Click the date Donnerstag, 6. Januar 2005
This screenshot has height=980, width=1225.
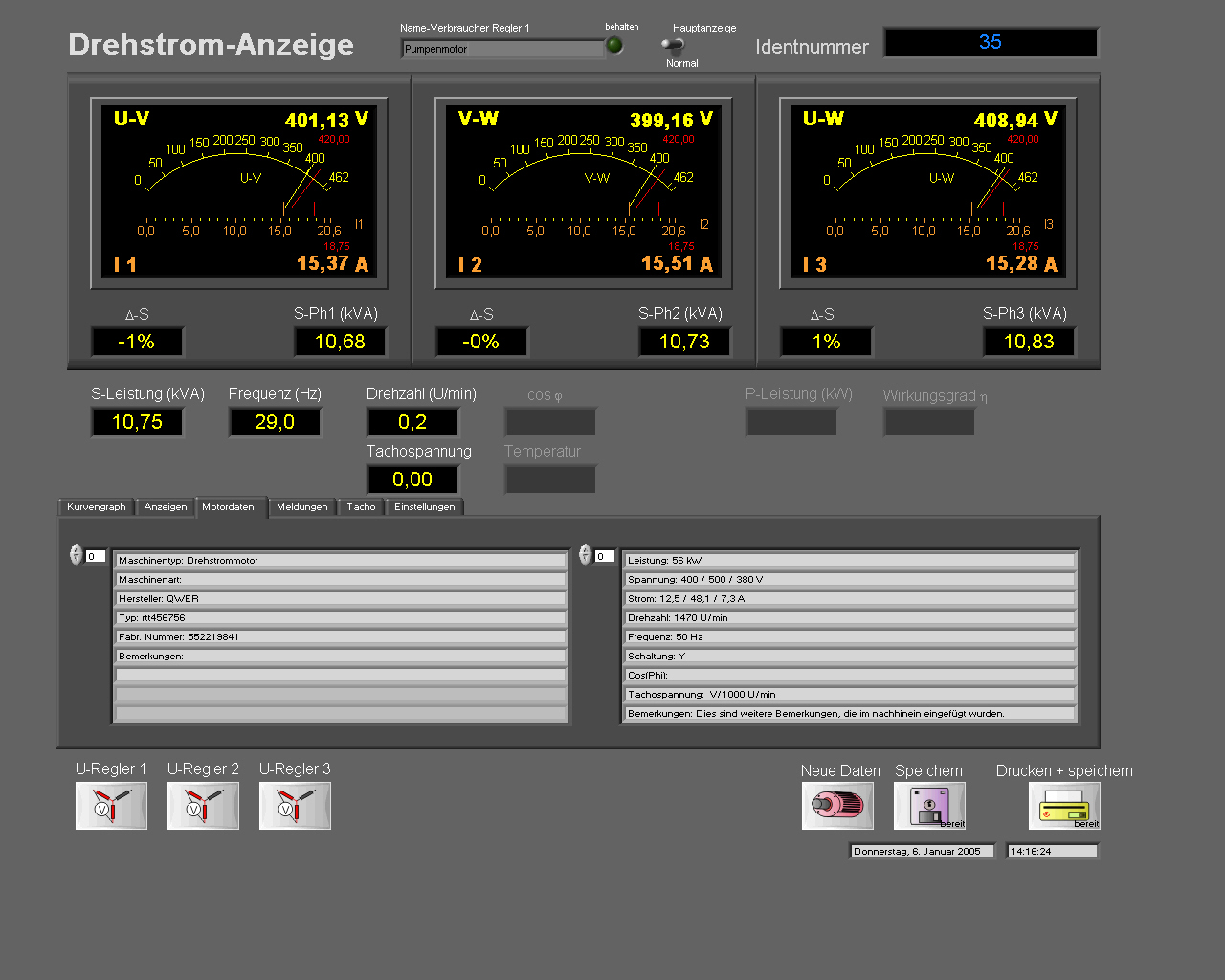click(922, 851)
